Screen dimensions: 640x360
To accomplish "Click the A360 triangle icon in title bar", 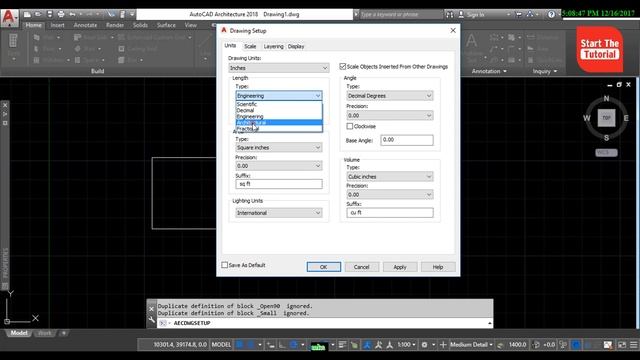I will [530, 14].
